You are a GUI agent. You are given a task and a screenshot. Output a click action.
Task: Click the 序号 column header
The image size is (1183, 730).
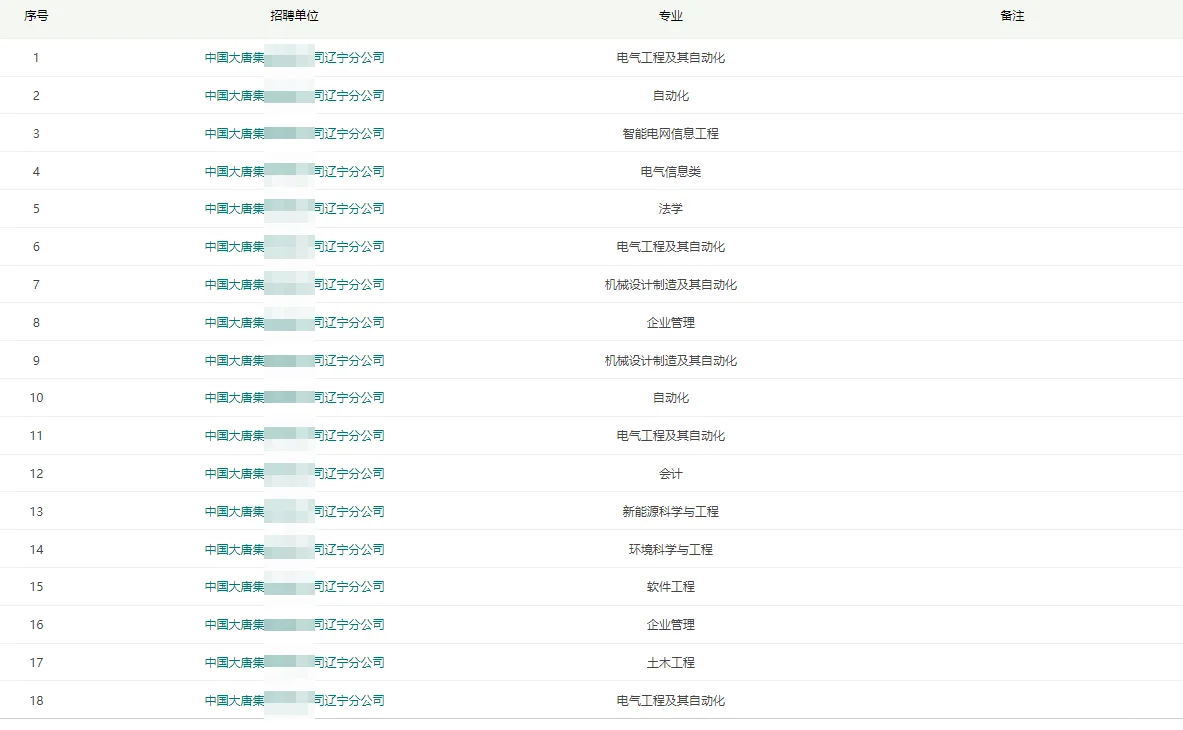[36, 16]
